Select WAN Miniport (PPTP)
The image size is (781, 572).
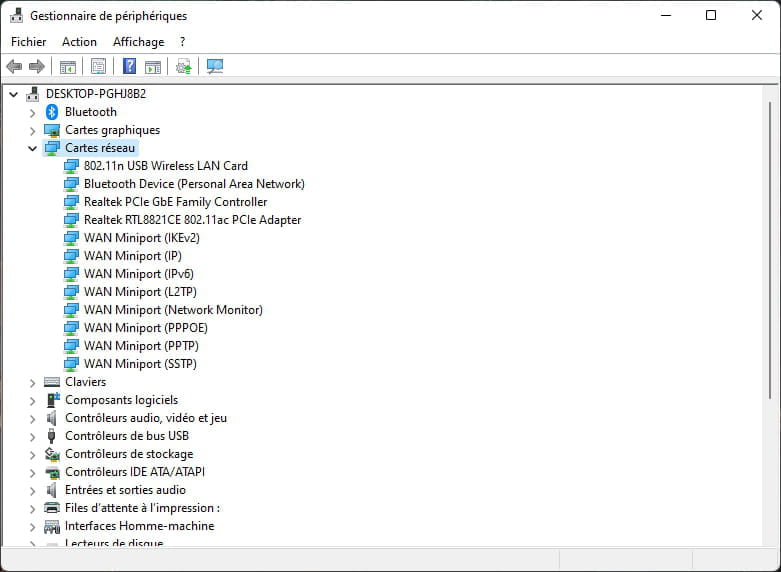click(x=141, y=346)
